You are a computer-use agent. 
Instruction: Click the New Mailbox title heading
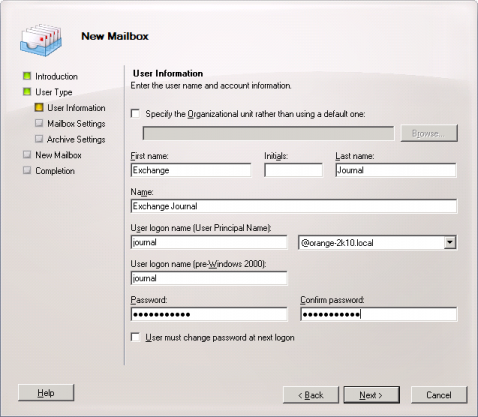click(x=115, y=36)
